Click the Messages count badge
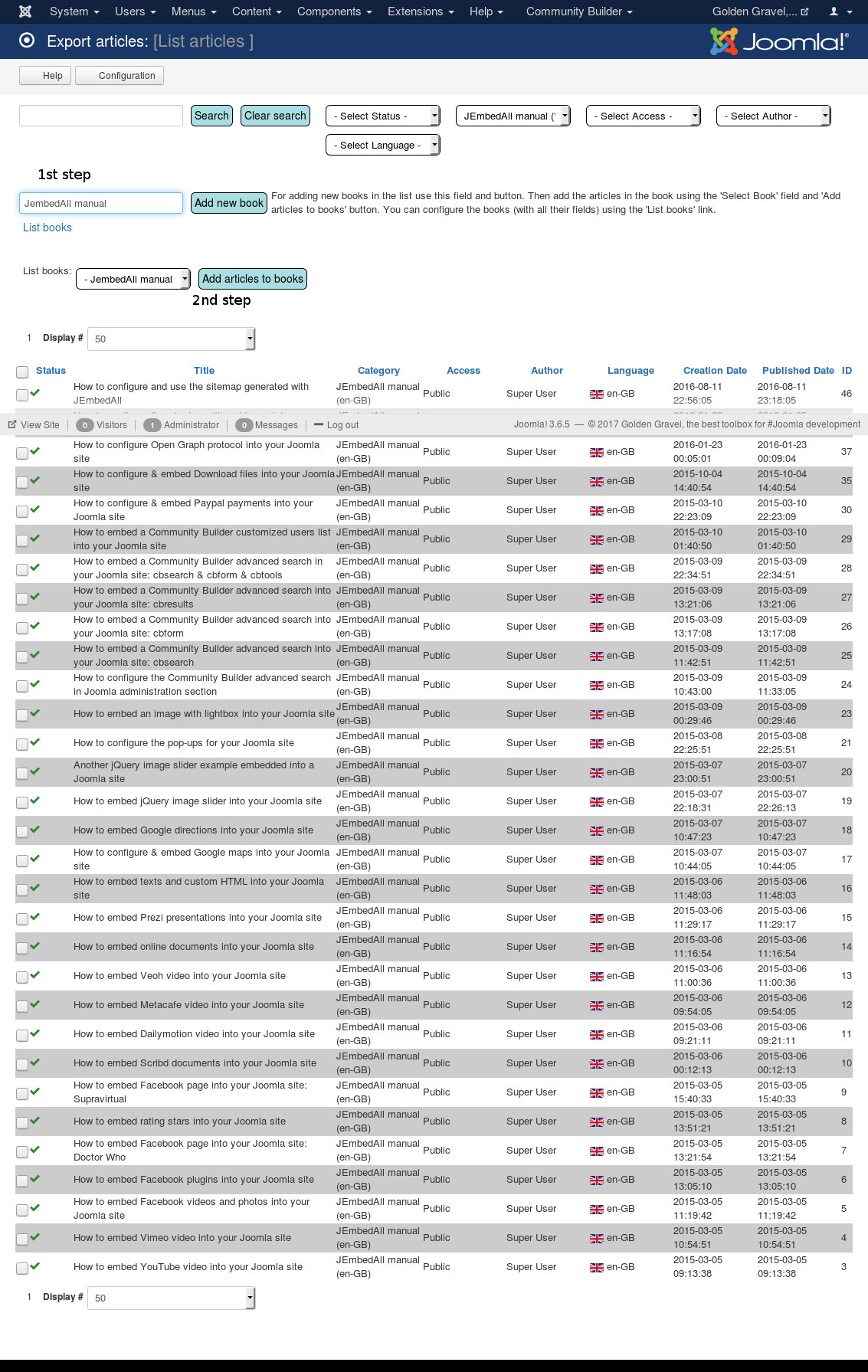868x1372 pixels. [x=244, y=425]
